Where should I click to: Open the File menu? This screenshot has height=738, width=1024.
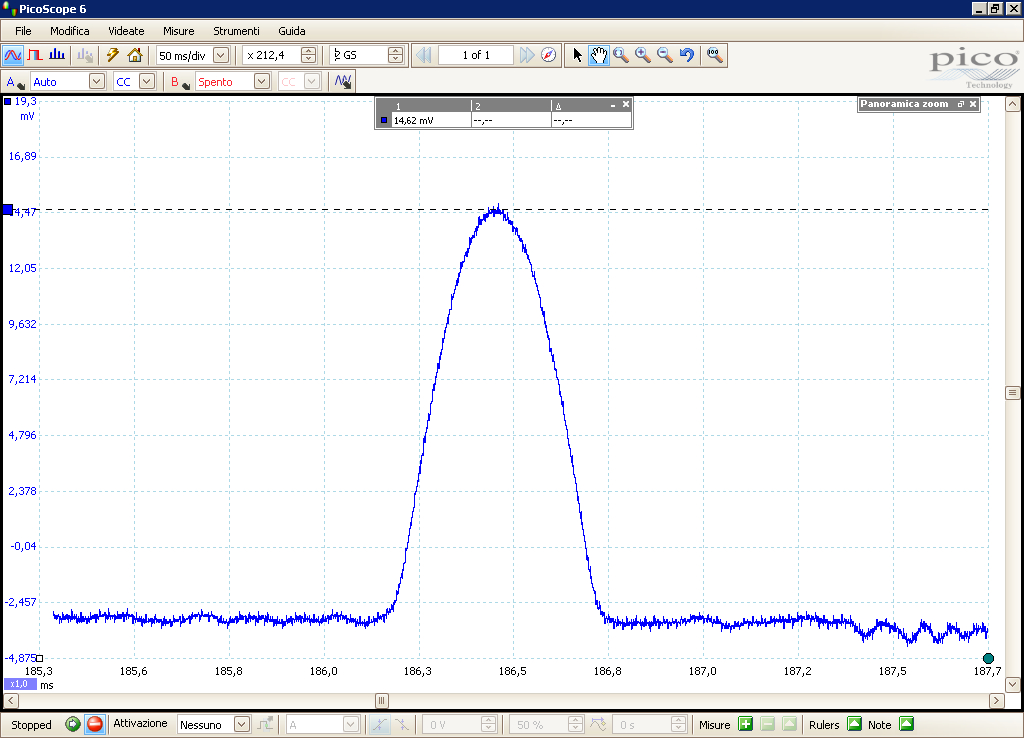(24, 31)
